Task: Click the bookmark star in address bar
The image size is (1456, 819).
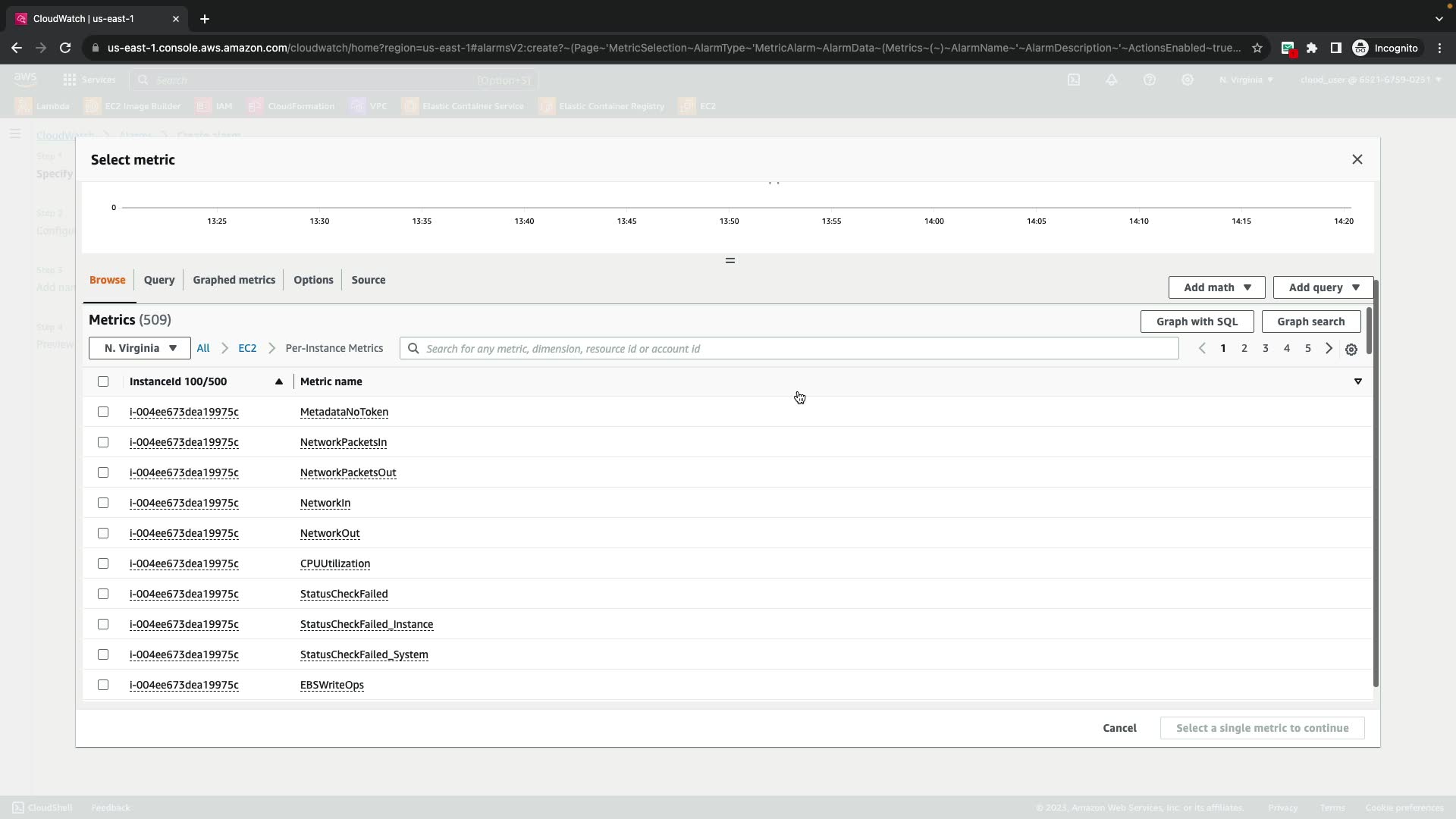Action: tap(1257, 48)
